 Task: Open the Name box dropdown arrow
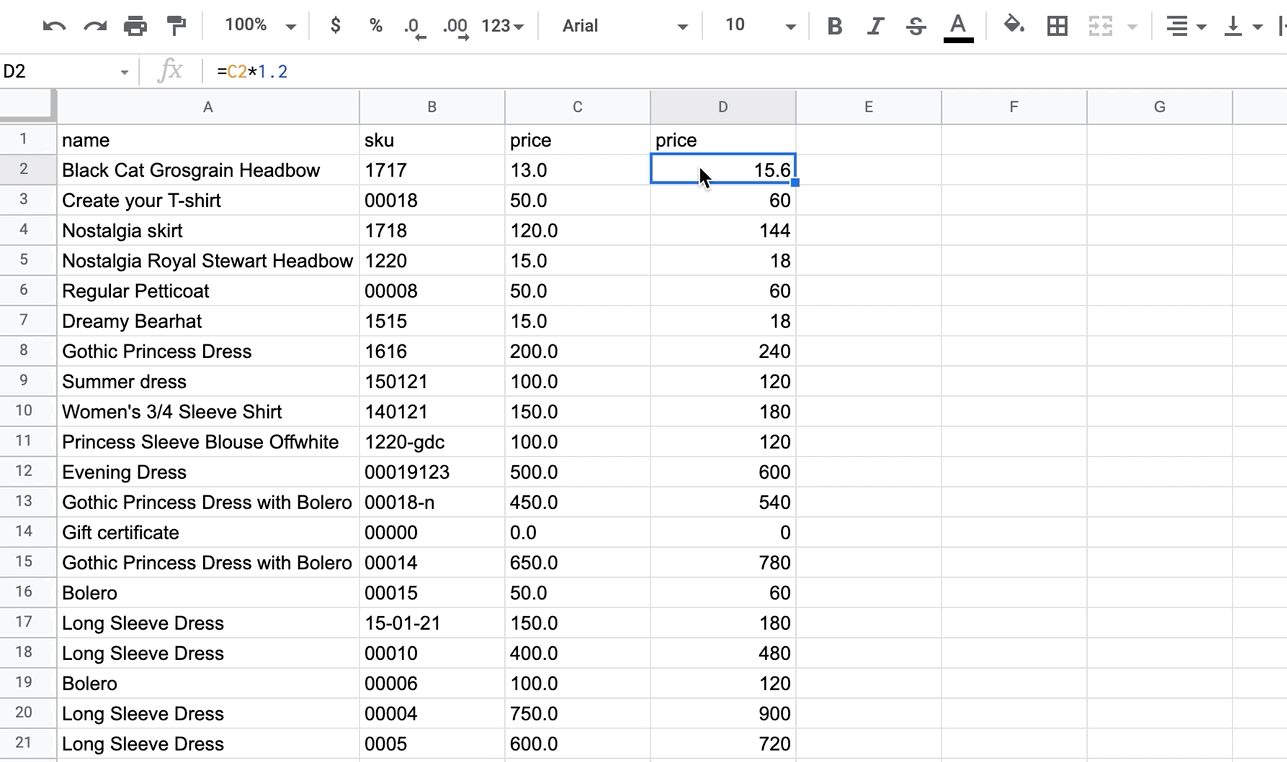[x=125, y=72]
